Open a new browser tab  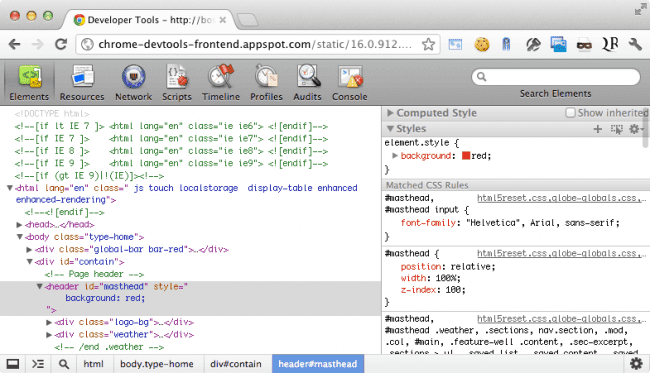(247, 20)
